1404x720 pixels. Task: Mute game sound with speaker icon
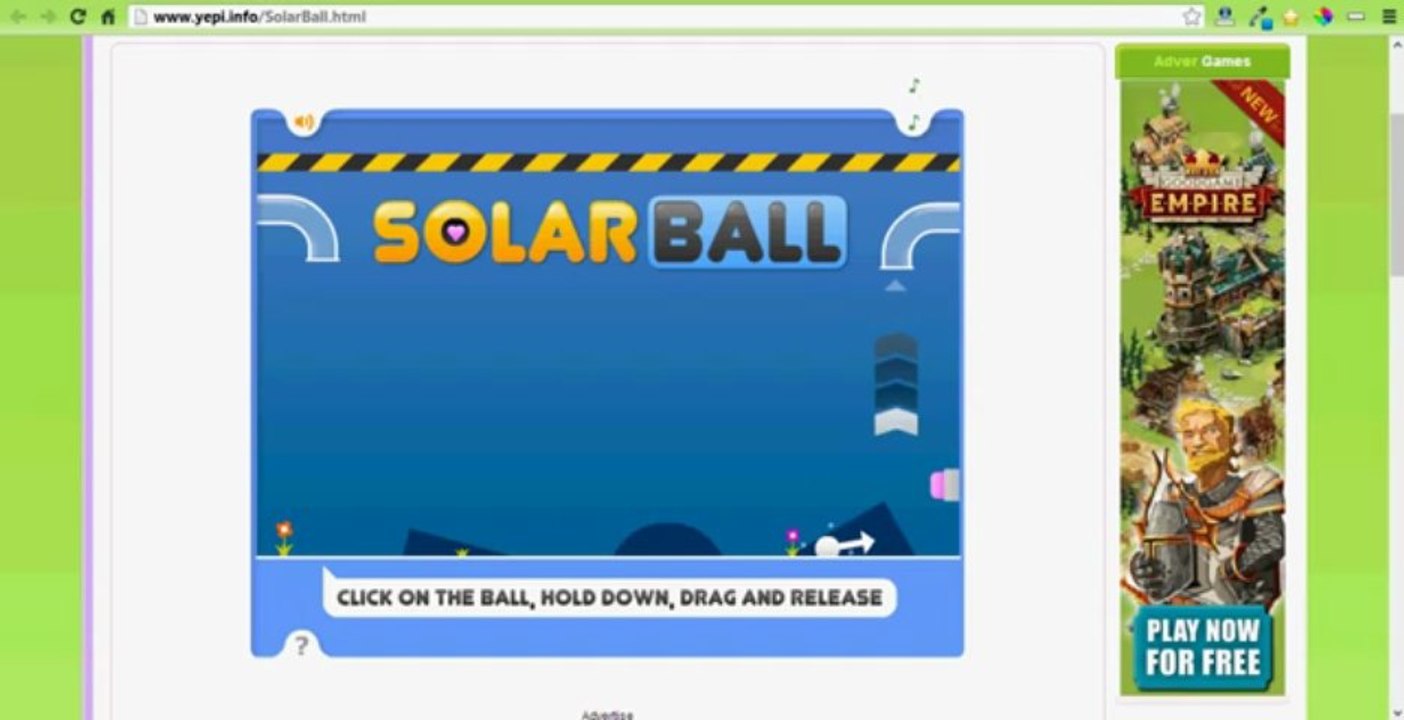click(x=303, y=123)
